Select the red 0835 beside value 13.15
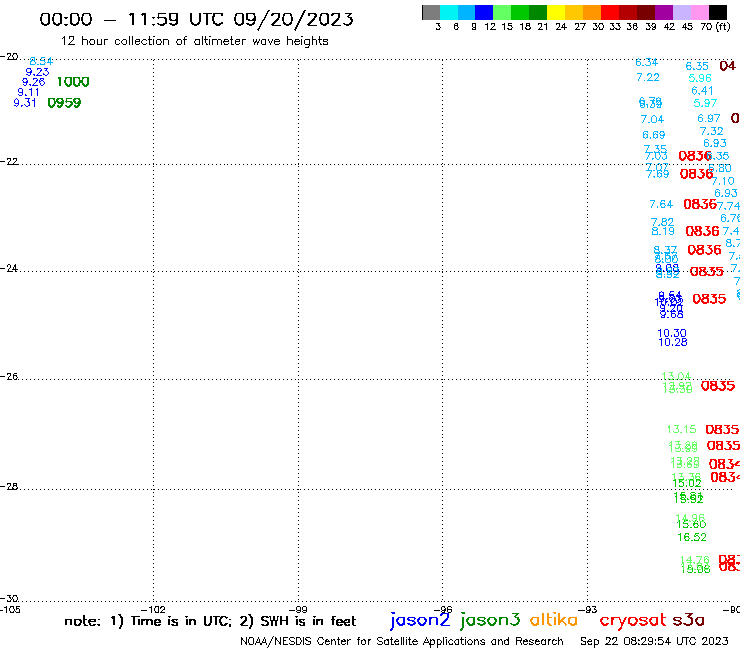The height and width of the screenshot is (650, 740). 722,430
